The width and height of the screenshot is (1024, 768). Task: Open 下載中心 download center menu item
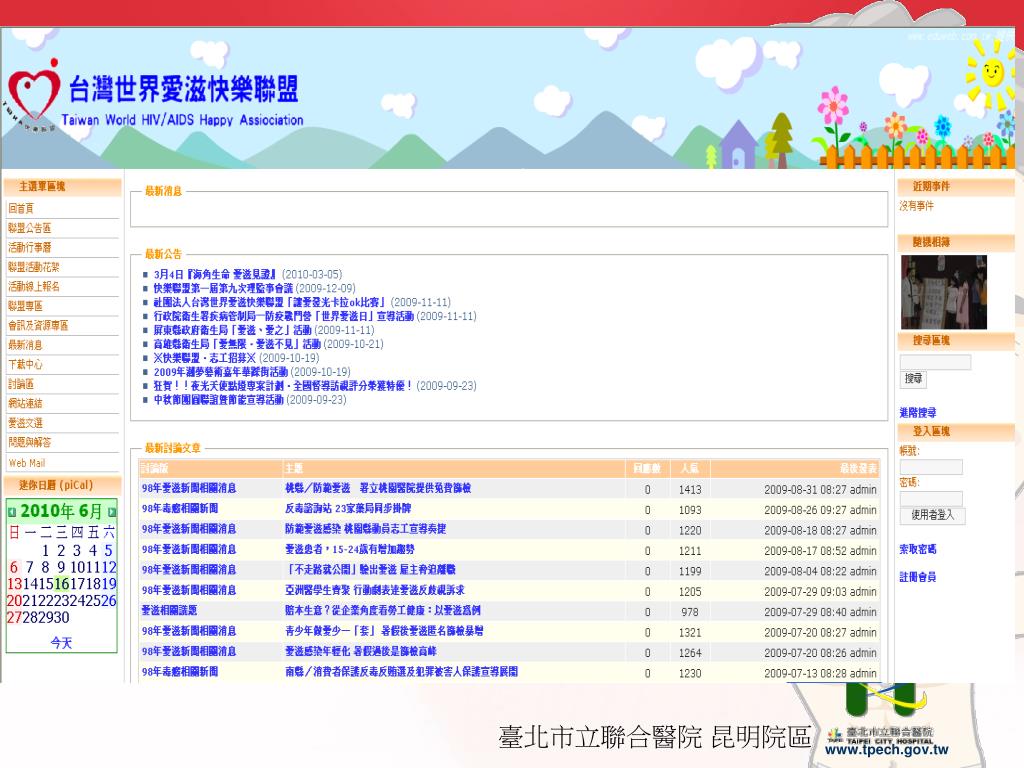[x=26, y=364]
